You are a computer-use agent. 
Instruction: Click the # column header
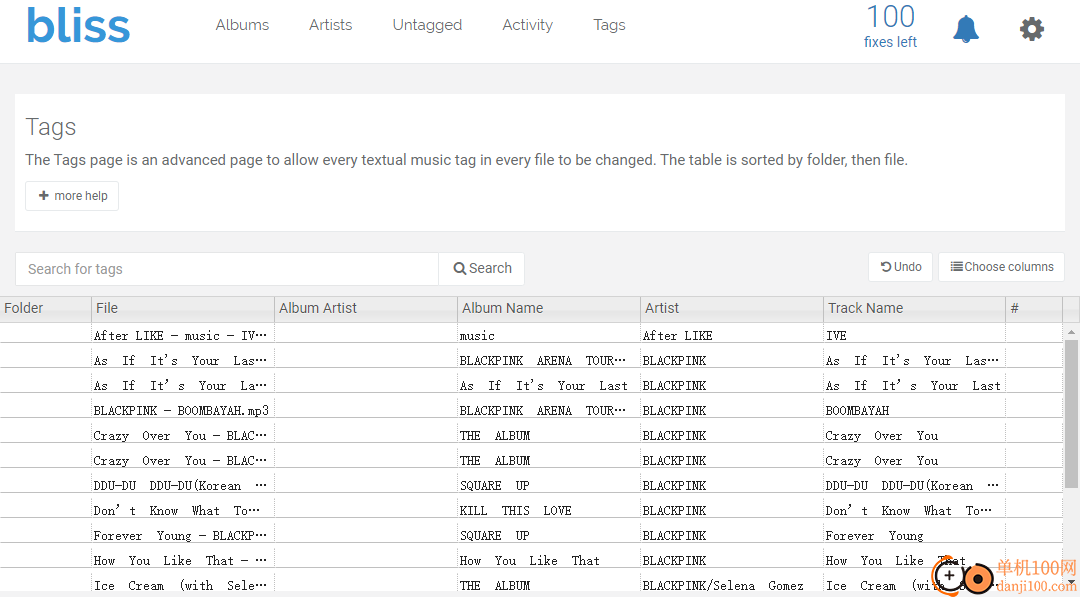[1034, 308]
